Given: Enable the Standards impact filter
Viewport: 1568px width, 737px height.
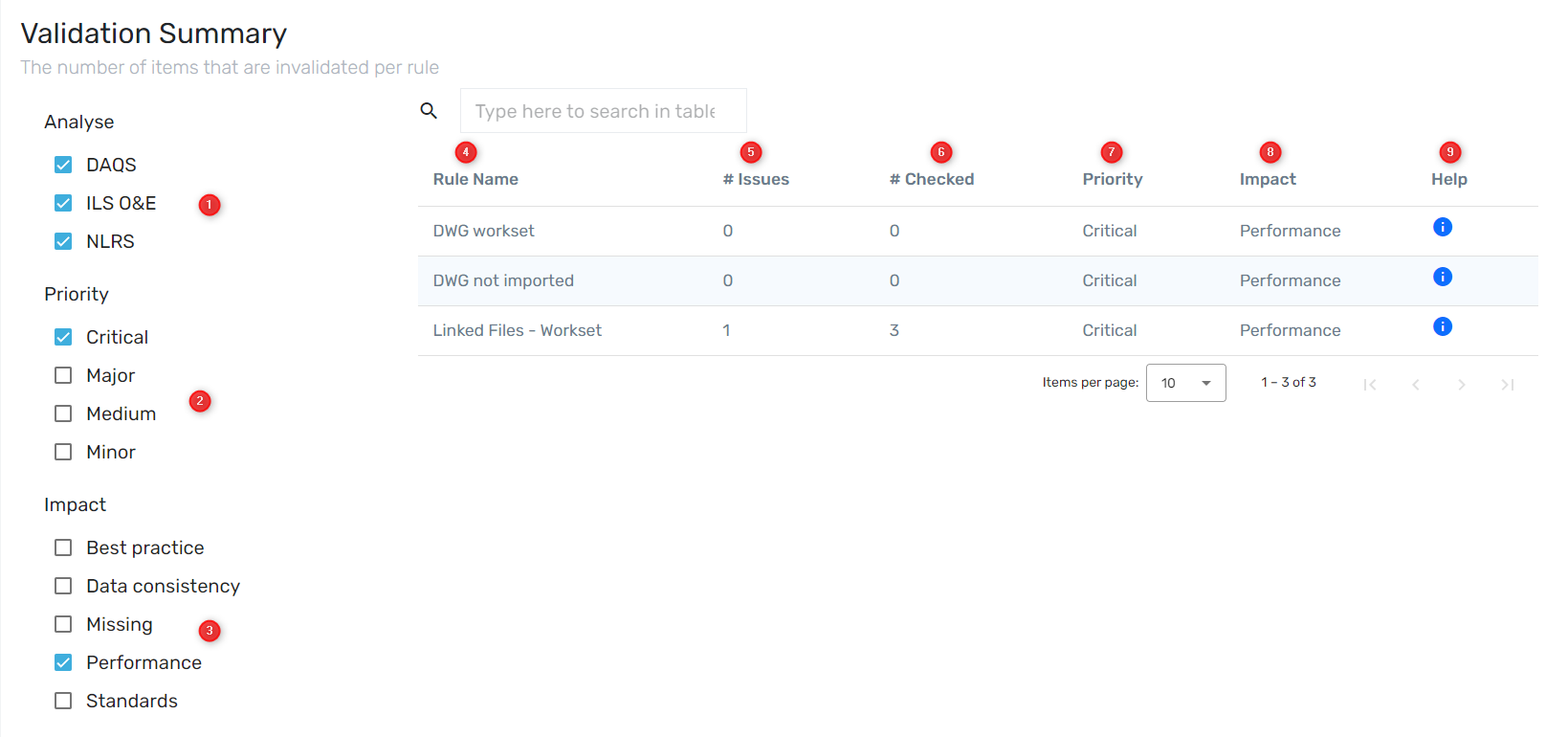Looking at the screenshot, I should (63, 701).
